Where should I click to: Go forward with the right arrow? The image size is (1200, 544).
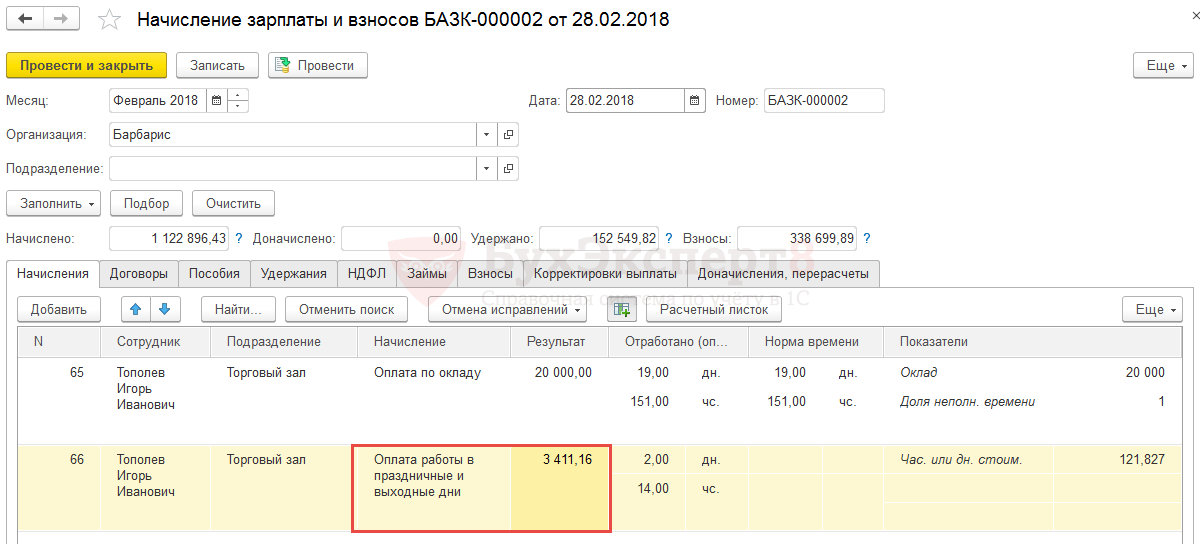62,19
